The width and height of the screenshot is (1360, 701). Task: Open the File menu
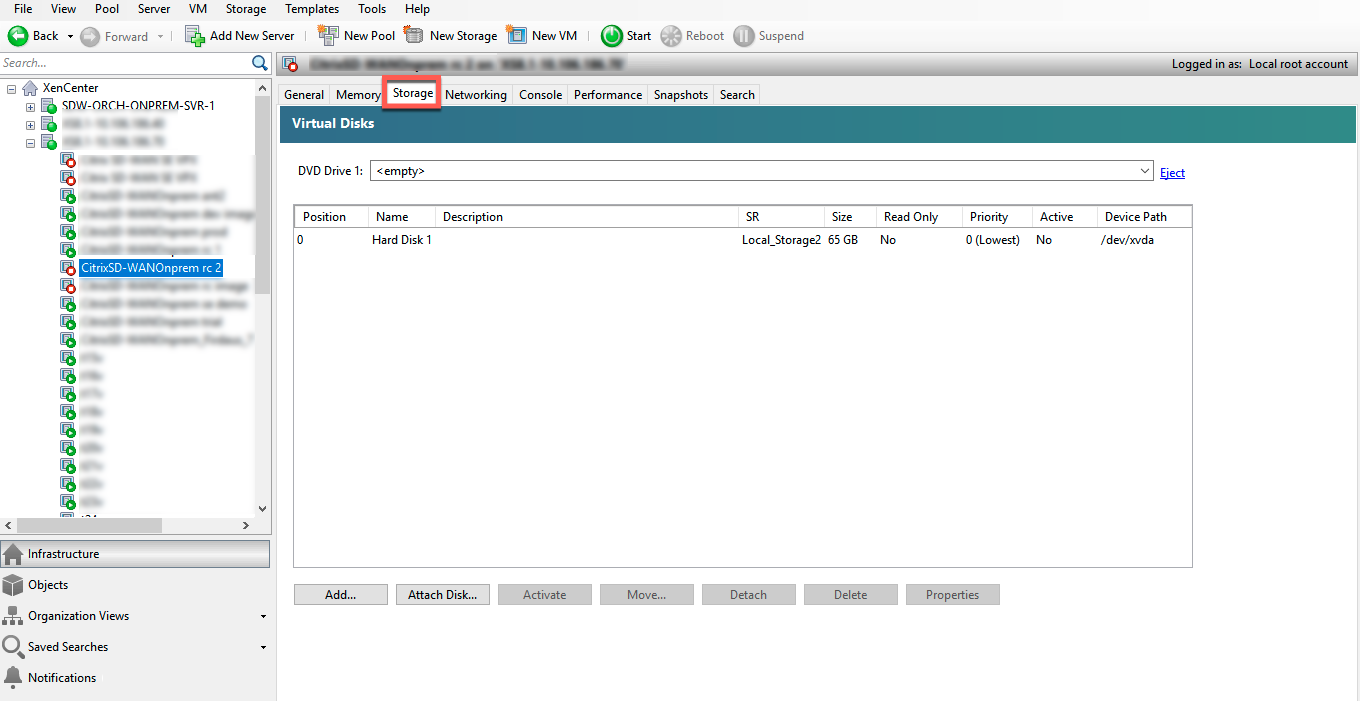tap(23, 9)
